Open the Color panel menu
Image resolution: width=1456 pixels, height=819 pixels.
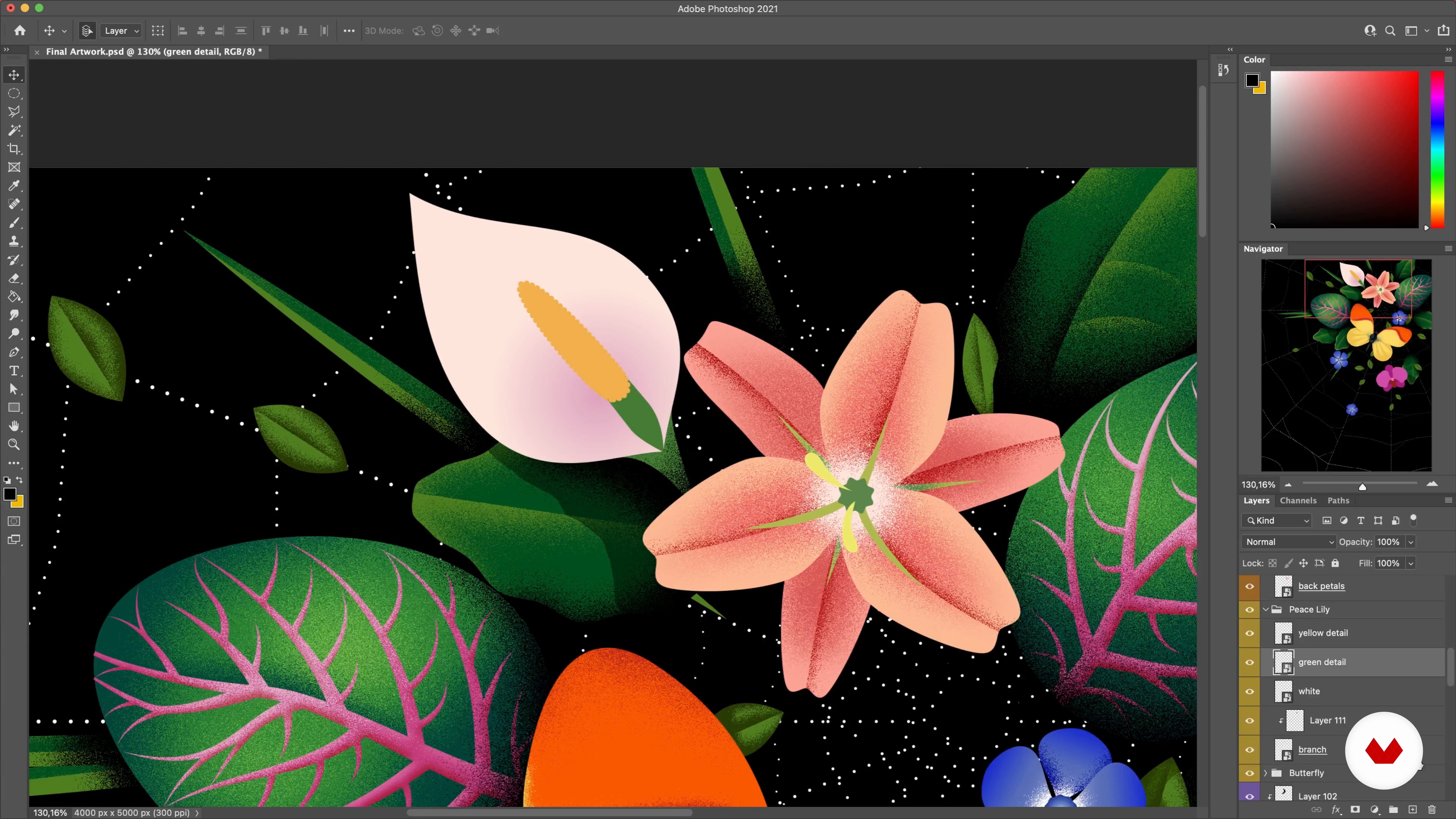tap(1448, 60)
